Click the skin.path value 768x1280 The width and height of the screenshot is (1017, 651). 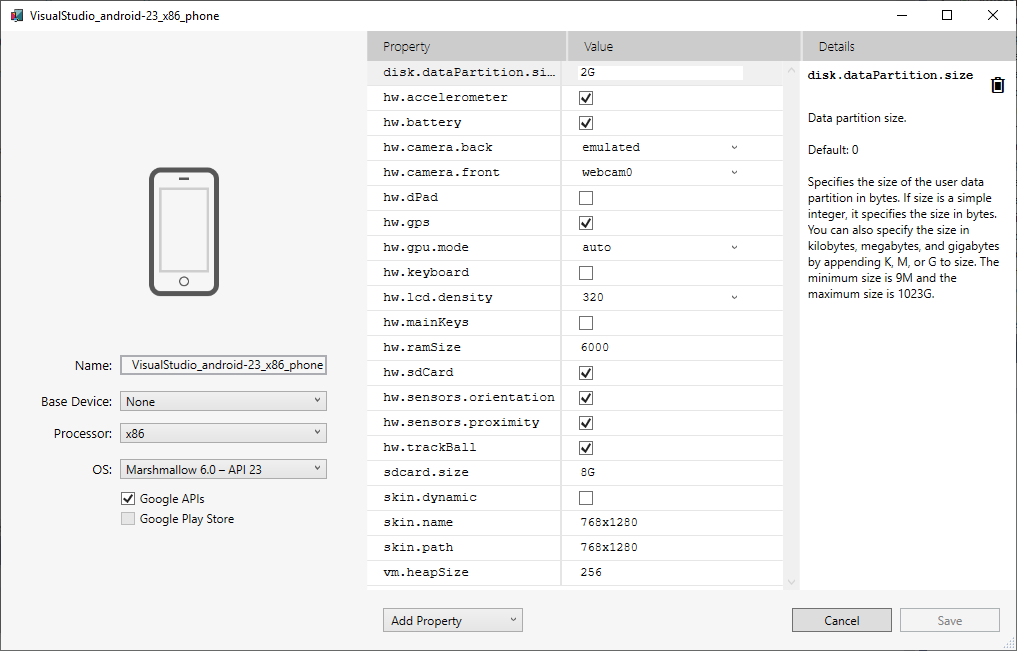click(x=609, y=548)
